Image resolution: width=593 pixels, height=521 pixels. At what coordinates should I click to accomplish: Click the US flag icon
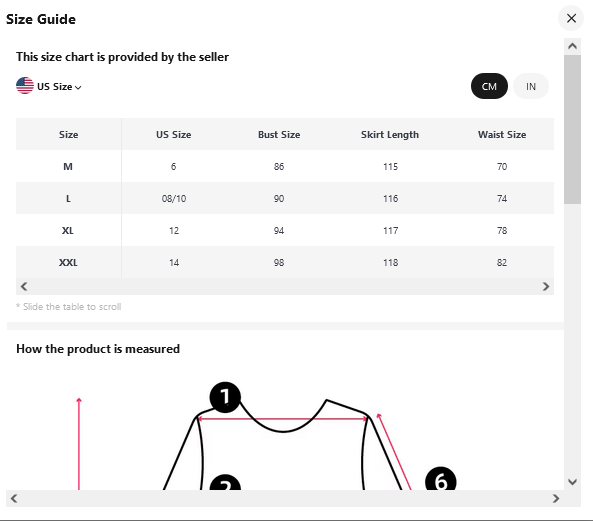(x=25, y=85)
